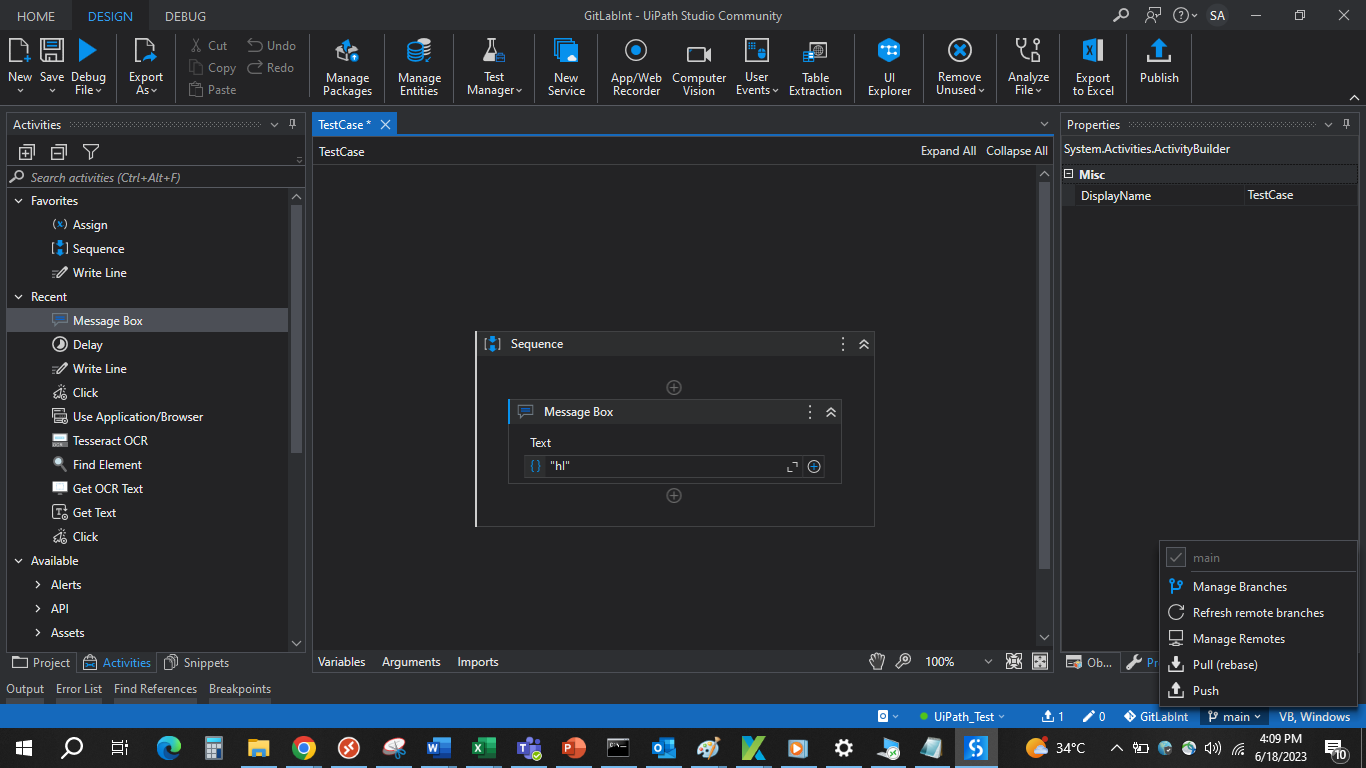Image resolution: width=1366 pixels, height=768 pixels.
Task: Select the pan hand tool
Action: pos(877,661)
